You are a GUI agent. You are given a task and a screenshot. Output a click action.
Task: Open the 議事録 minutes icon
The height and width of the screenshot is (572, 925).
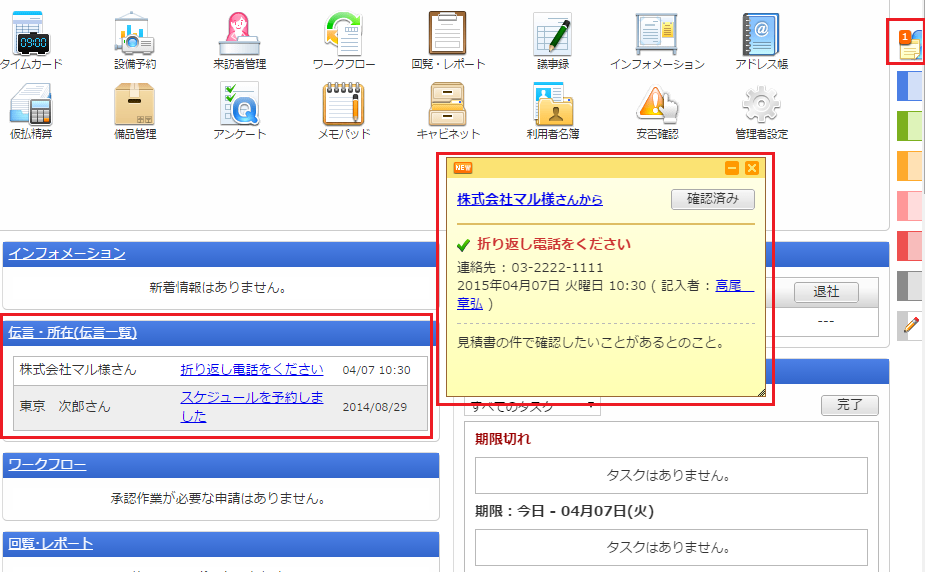(x=552, y=36)
